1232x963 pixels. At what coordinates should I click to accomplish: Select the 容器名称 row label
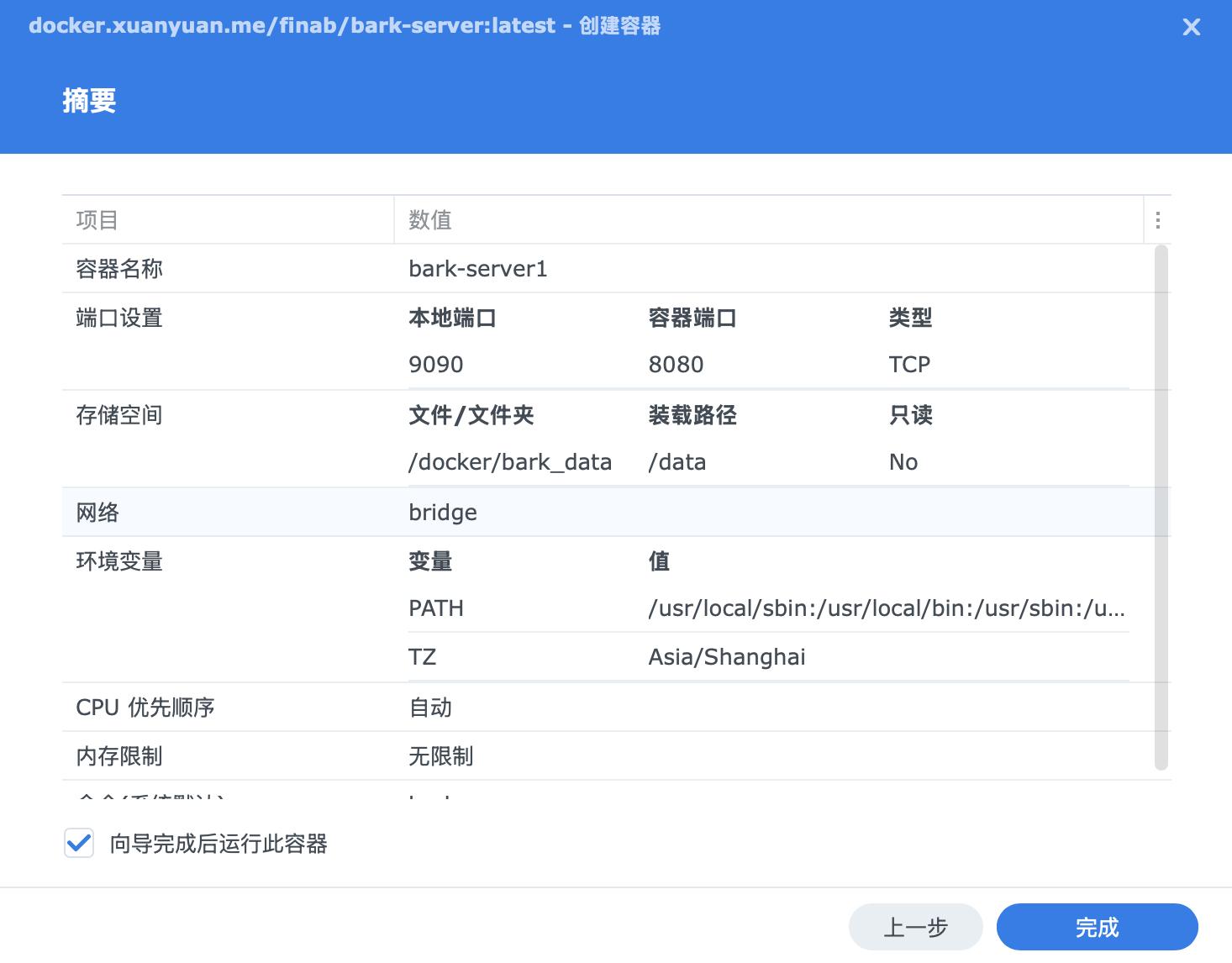(119, 269)
